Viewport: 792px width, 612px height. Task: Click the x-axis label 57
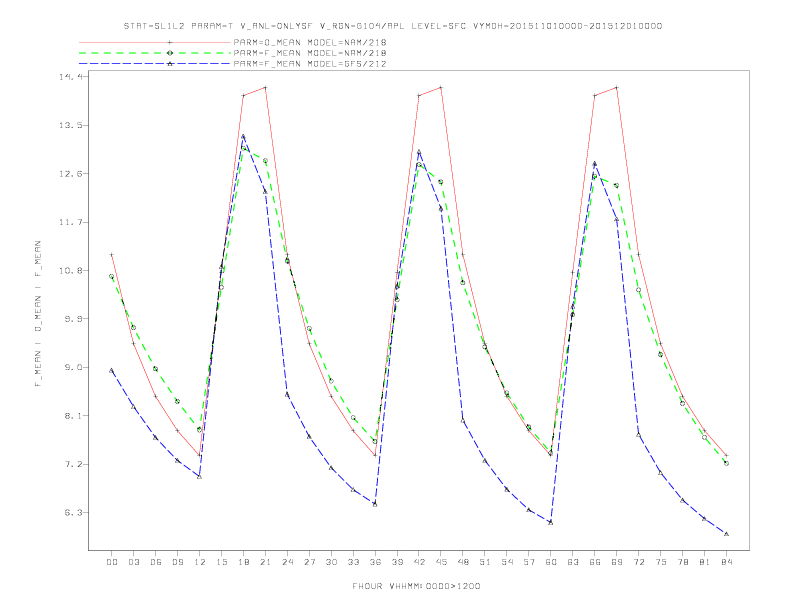[529, 562]
